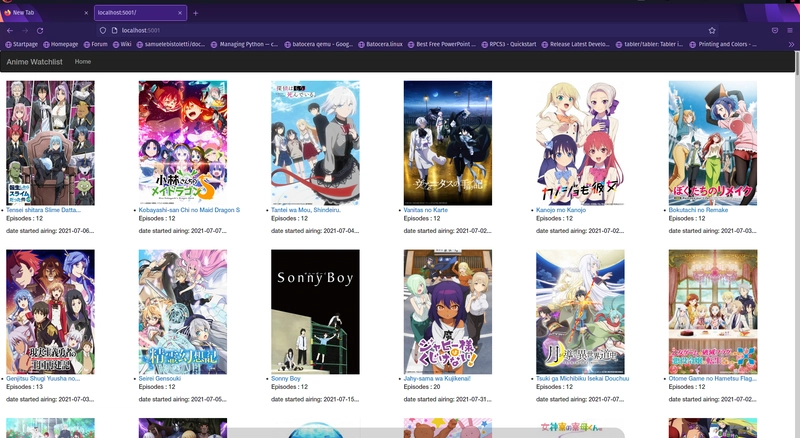The height and width of the screenshot is (438, 800).
Task: Click the Jahy-sama wa Kujikenai poster
Action: 448,312
